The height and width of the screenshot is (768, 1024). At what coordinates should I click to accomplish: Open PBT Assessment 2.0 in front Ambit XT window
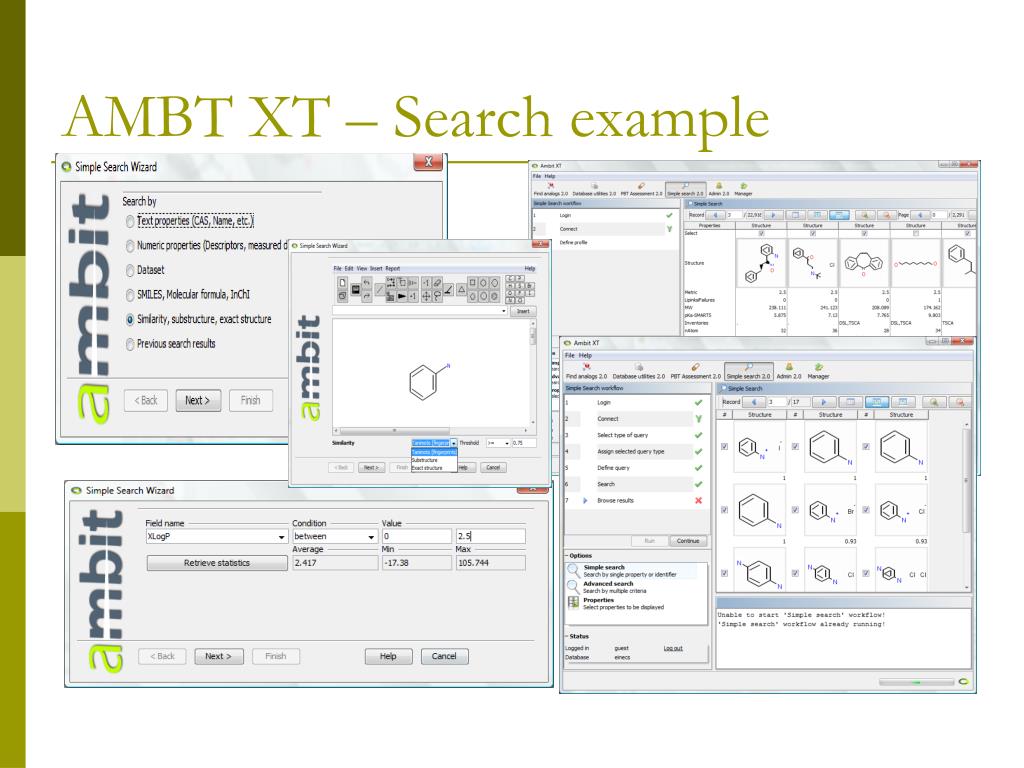[x=696, y=372]
